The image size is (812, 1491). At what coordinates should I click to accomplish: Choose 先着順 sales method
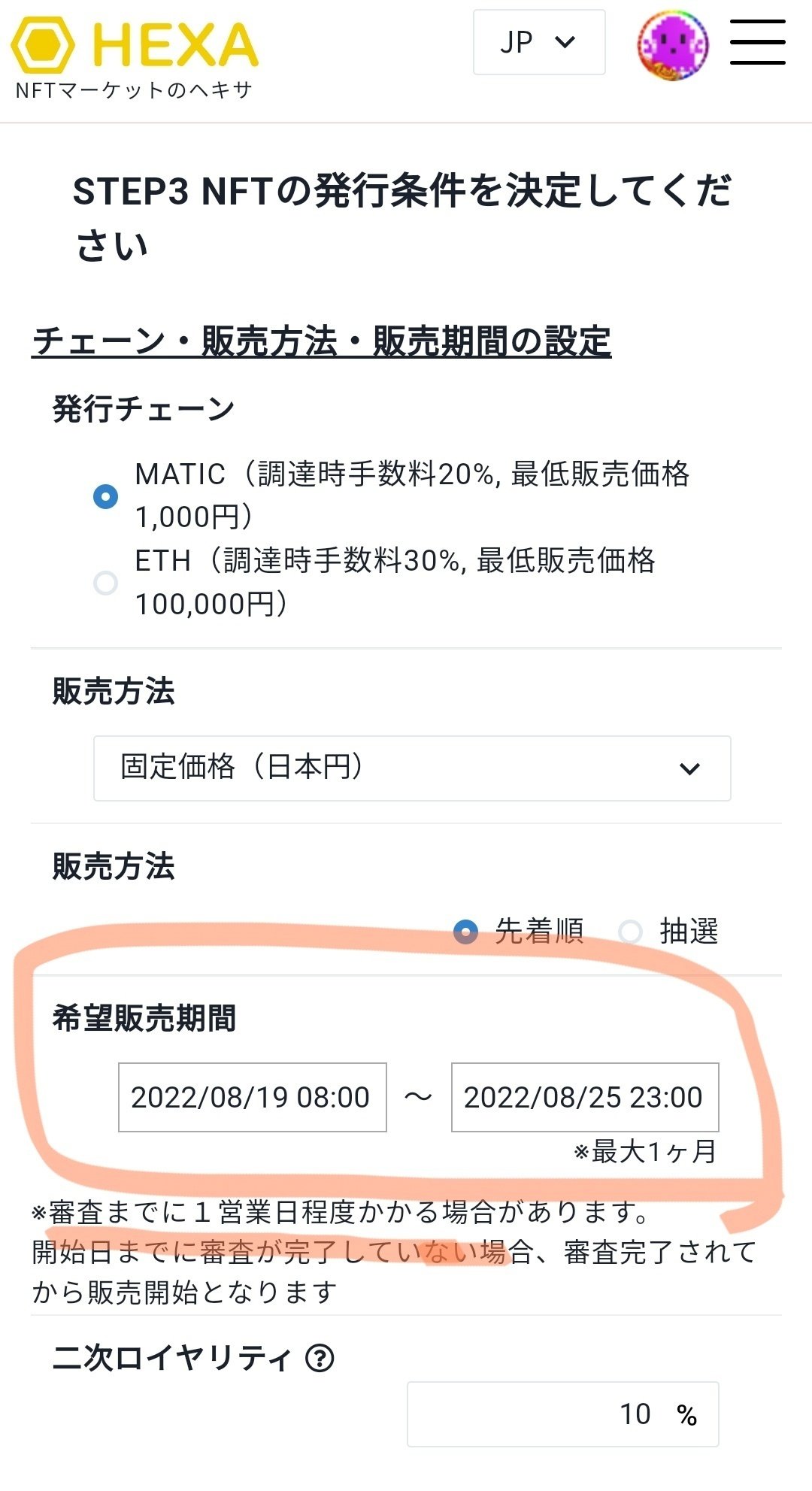[466, 932]
